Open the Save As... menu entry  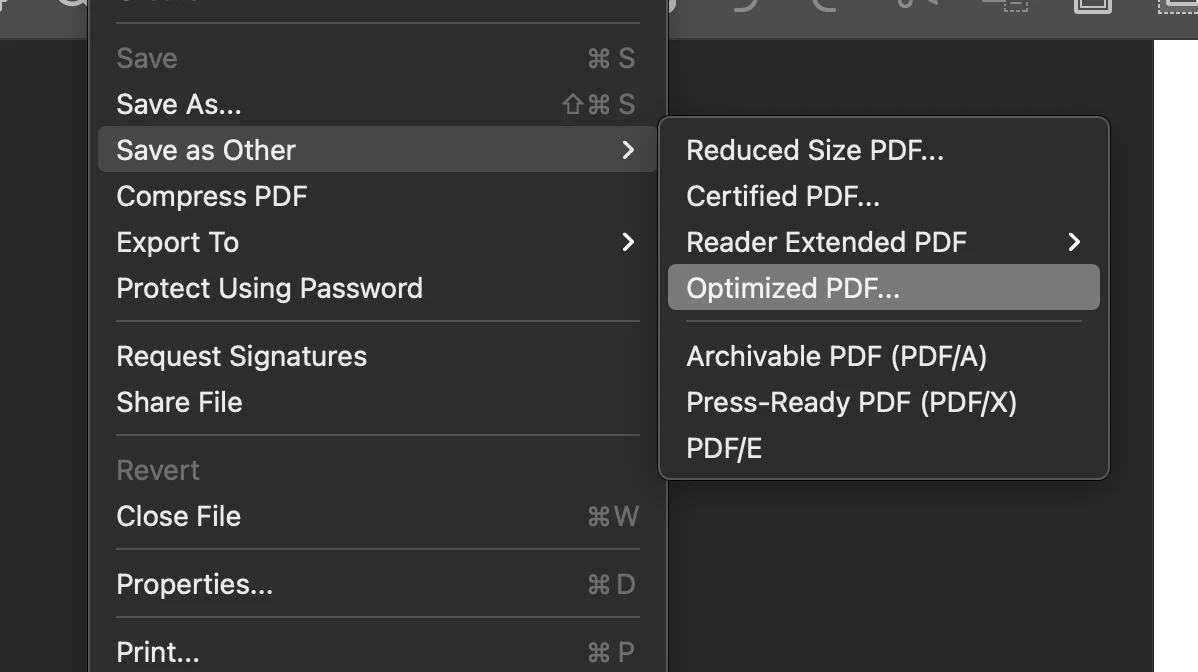377,105
